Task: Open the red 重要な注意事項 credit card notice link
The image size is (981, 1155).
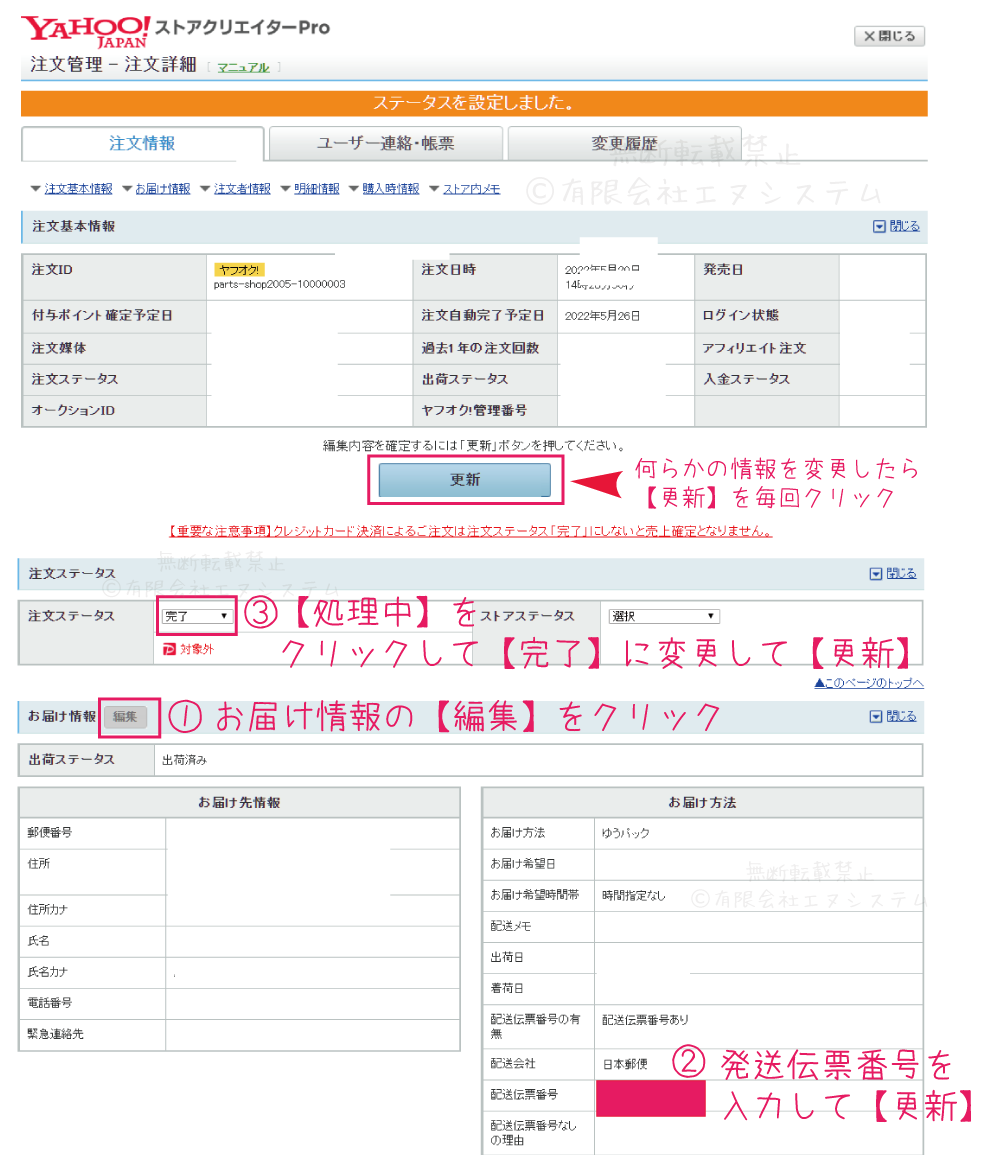Action: [x=471, y=531]
